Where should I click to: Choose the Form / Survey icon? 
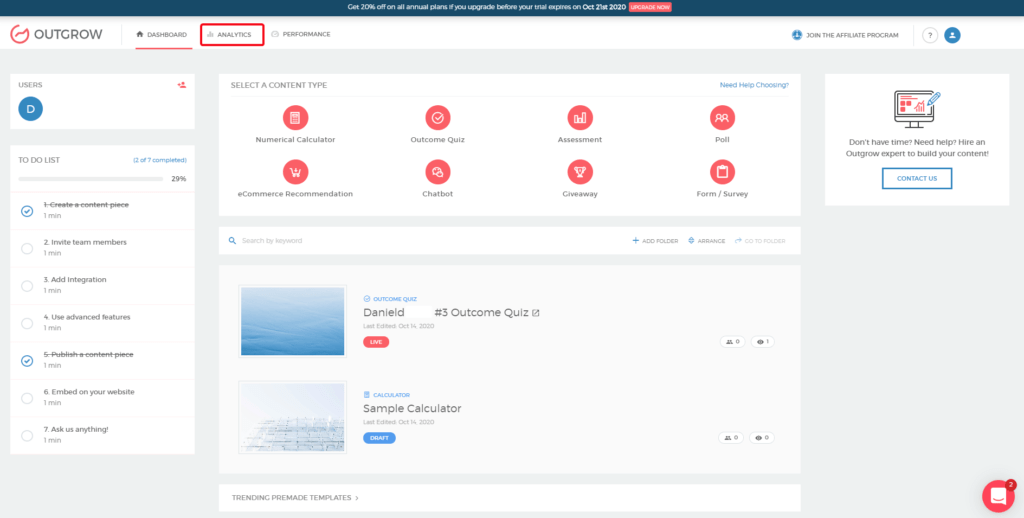[722, 172]
